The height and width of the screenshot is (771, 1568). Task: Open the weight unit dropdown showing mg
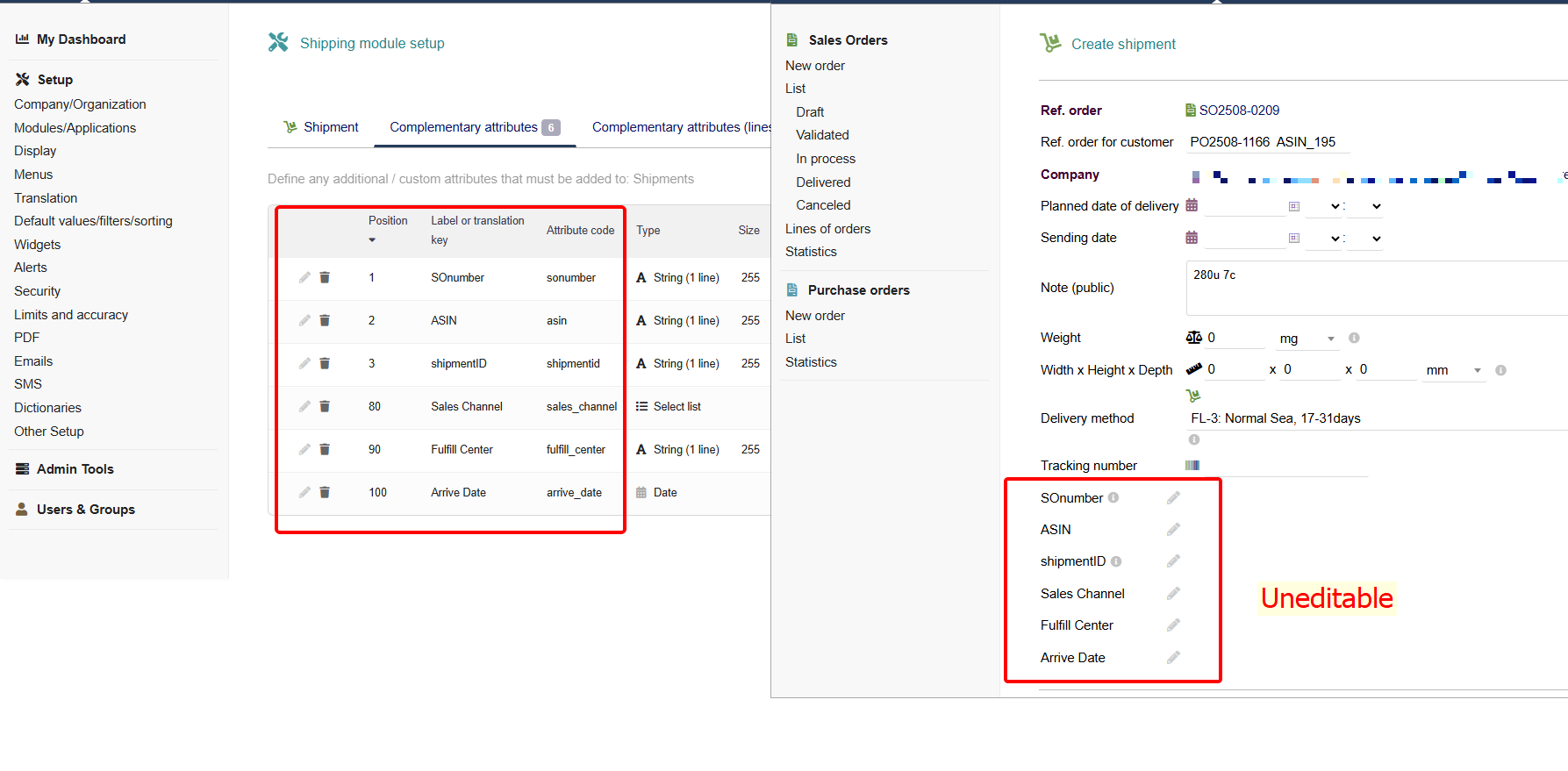point(1306,339)
